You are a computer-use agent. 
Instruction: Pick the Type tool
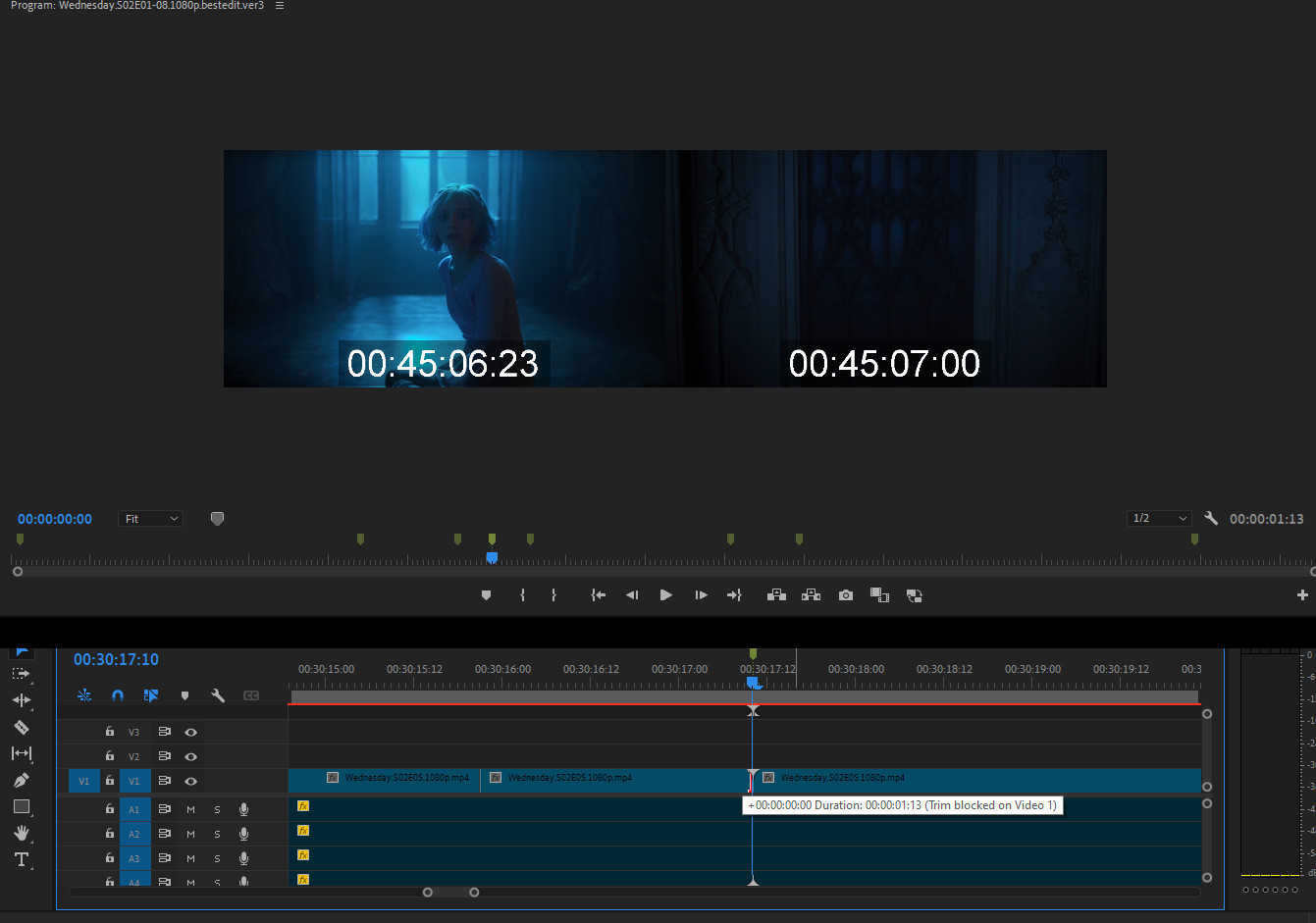pyautogui.click(x=22, y=859)
